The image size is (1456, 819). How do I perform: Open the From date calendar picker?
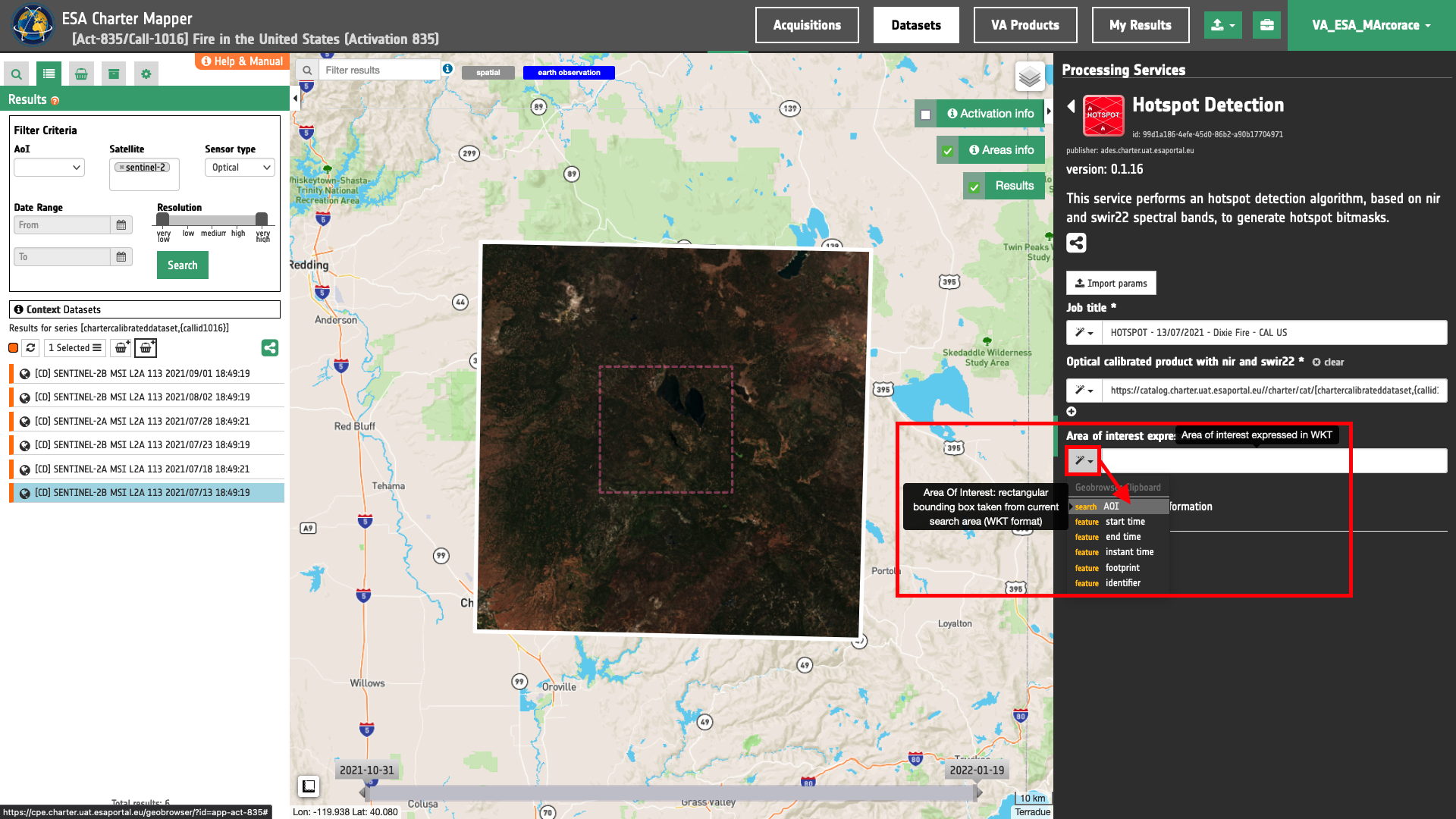tap(121, 225)
